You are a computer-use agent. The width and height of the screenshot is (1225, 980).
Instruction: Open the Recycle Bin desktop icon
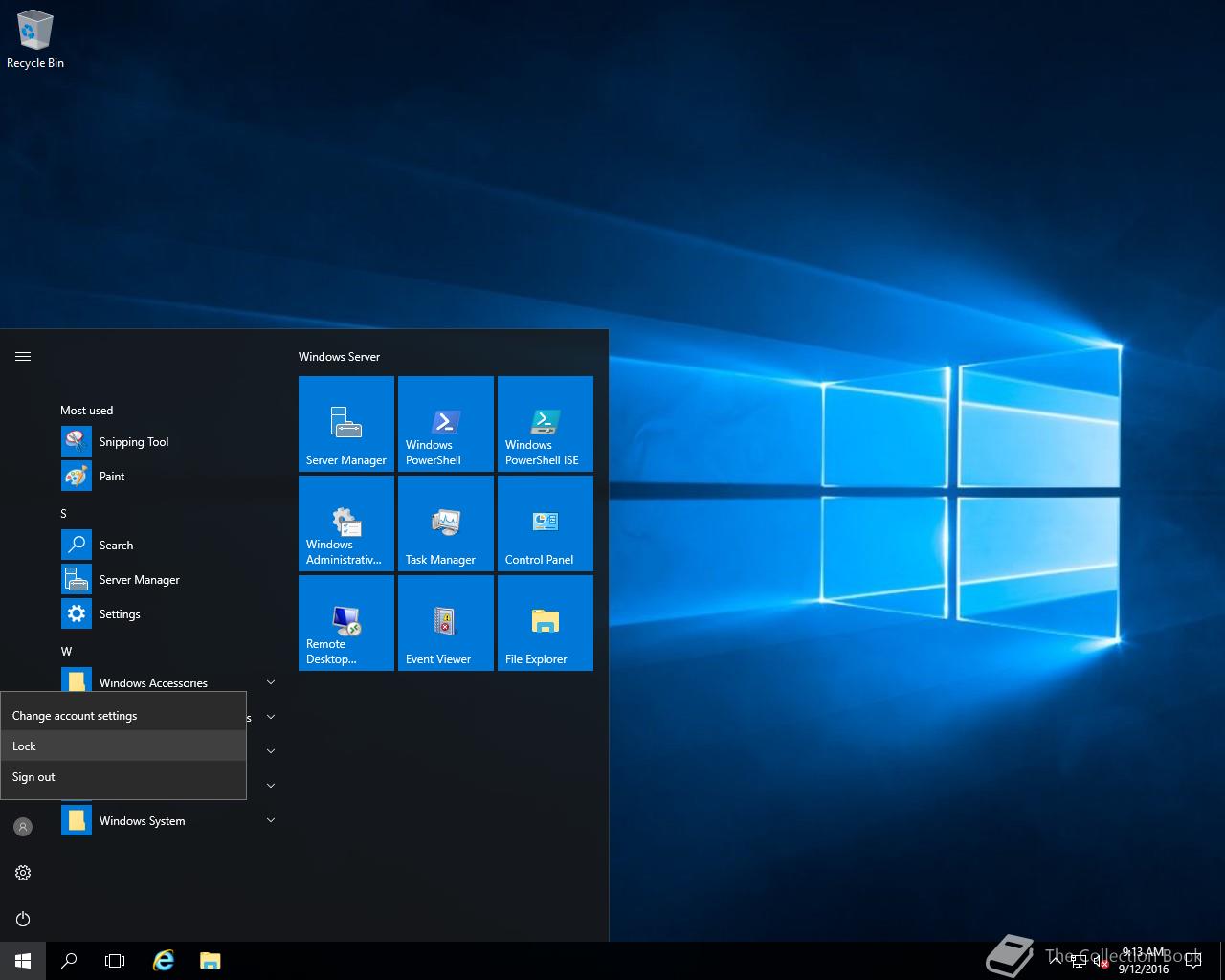[x=35, y=39]
